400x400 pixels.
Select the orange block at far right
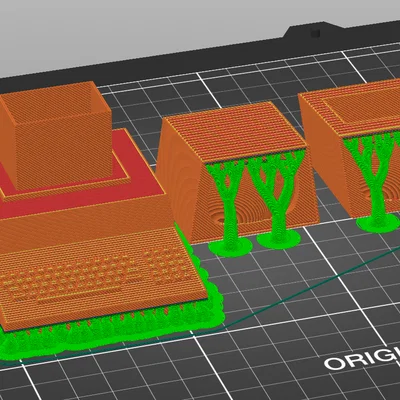pyautogui.click(x=350, y=147)
